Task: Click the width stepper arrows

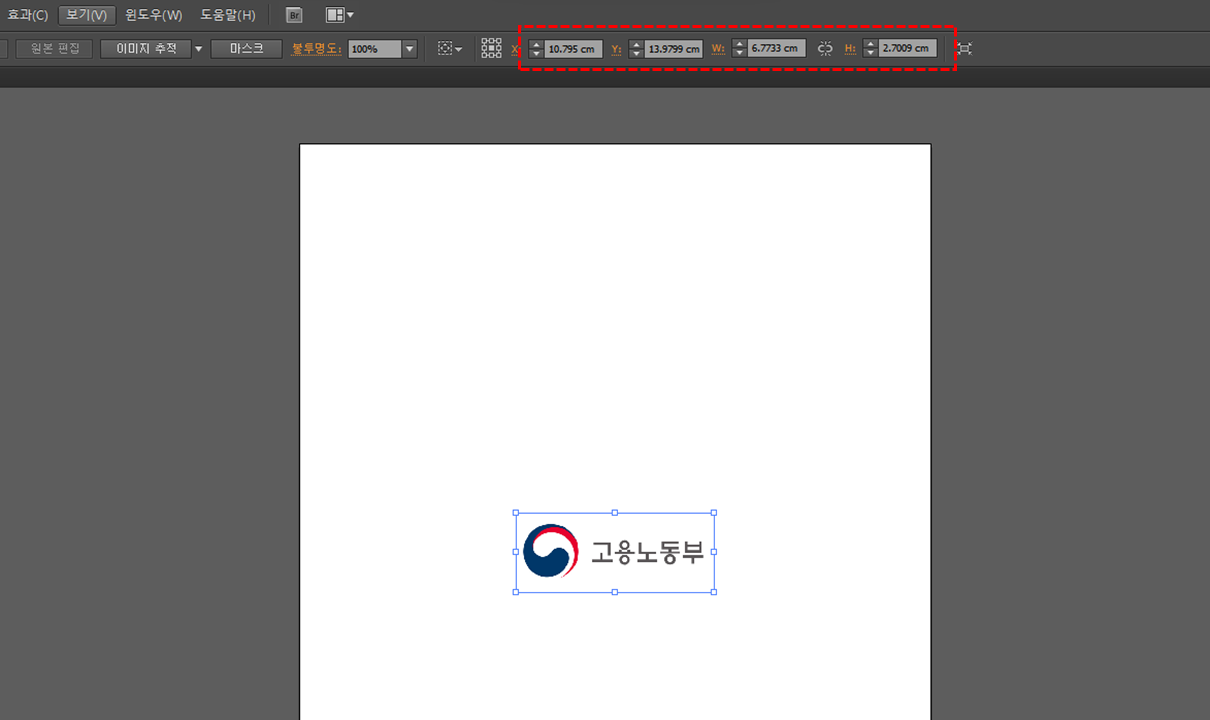Action: [739, 48]
